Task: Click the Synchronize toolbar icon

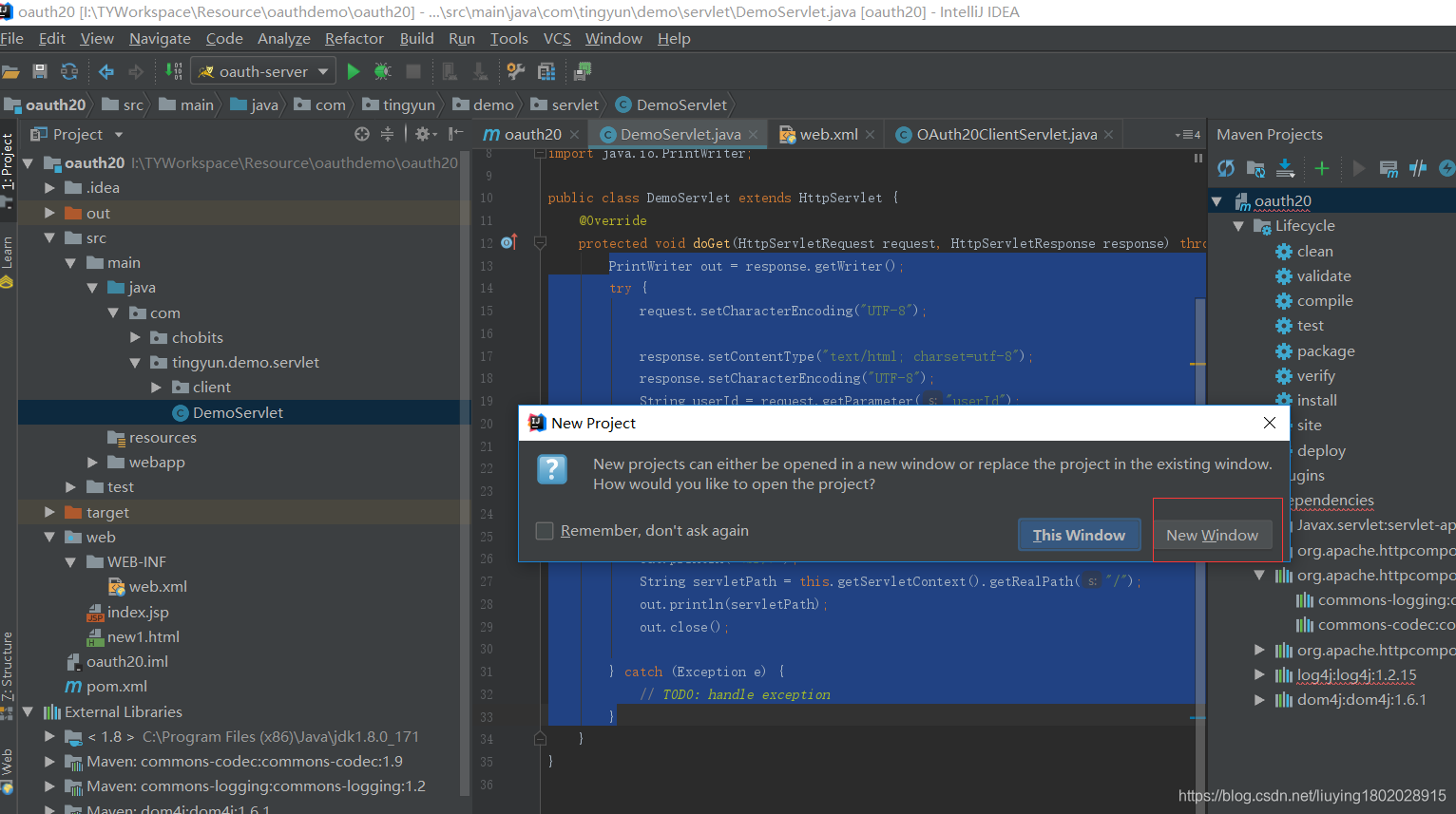Action: 69,71
